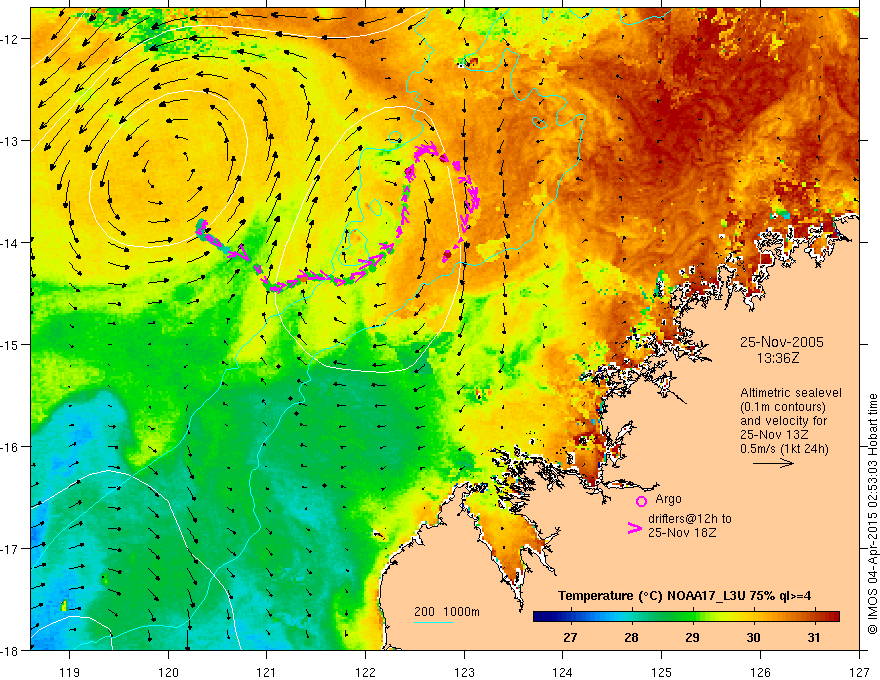The image size is (880, 680).
Task: Click the cyan bathymetry legend line
Action: 434,622
